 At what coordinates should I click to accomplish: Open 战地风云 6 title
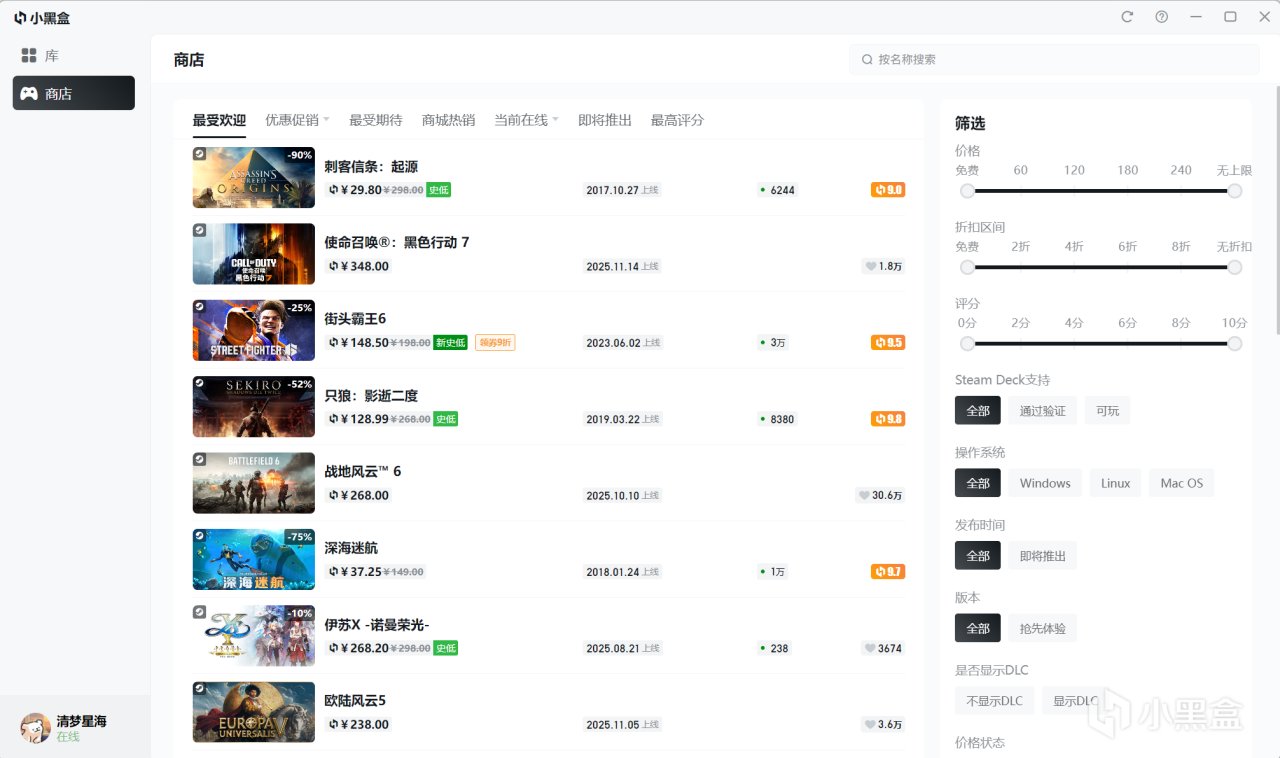(363, 471)
